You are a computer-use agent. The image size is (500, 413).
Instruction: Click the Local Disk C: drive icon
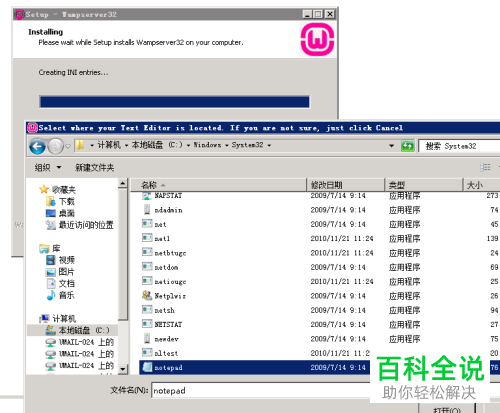tap(51, 330)
